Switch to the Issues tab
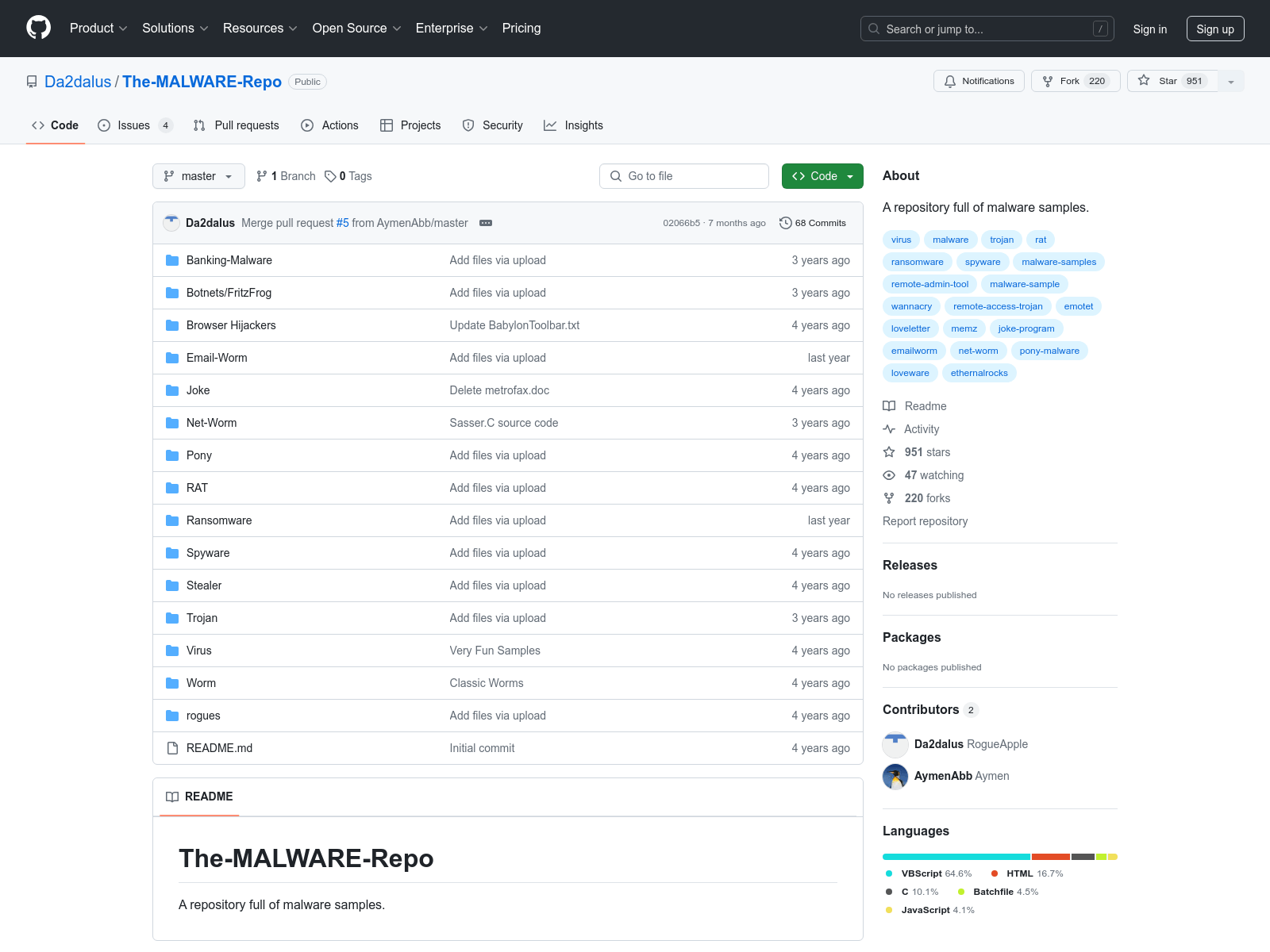Image resolution: width=1270 pixels, height=952 pixels. [x=135, y=125]
